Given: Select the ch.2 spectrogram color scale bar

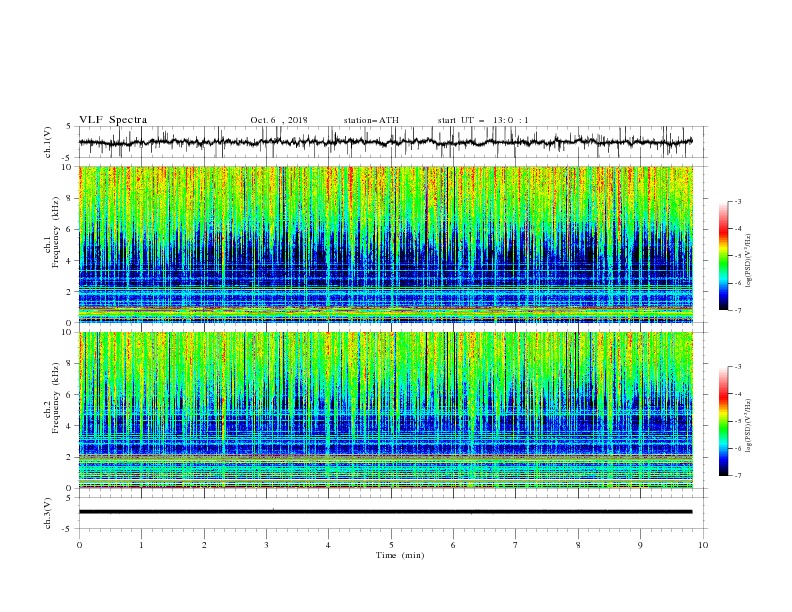Looking at the screenshot, I should 723,421.
